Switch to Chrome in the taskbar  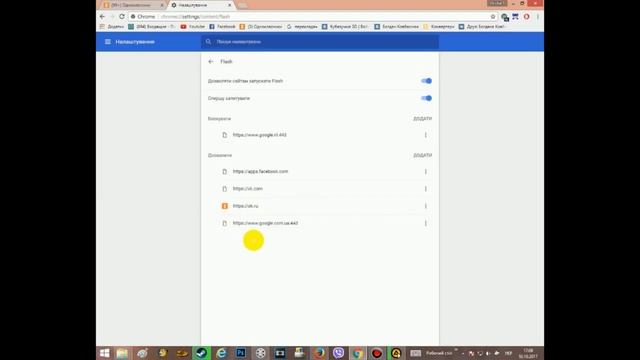pos(358,353)
